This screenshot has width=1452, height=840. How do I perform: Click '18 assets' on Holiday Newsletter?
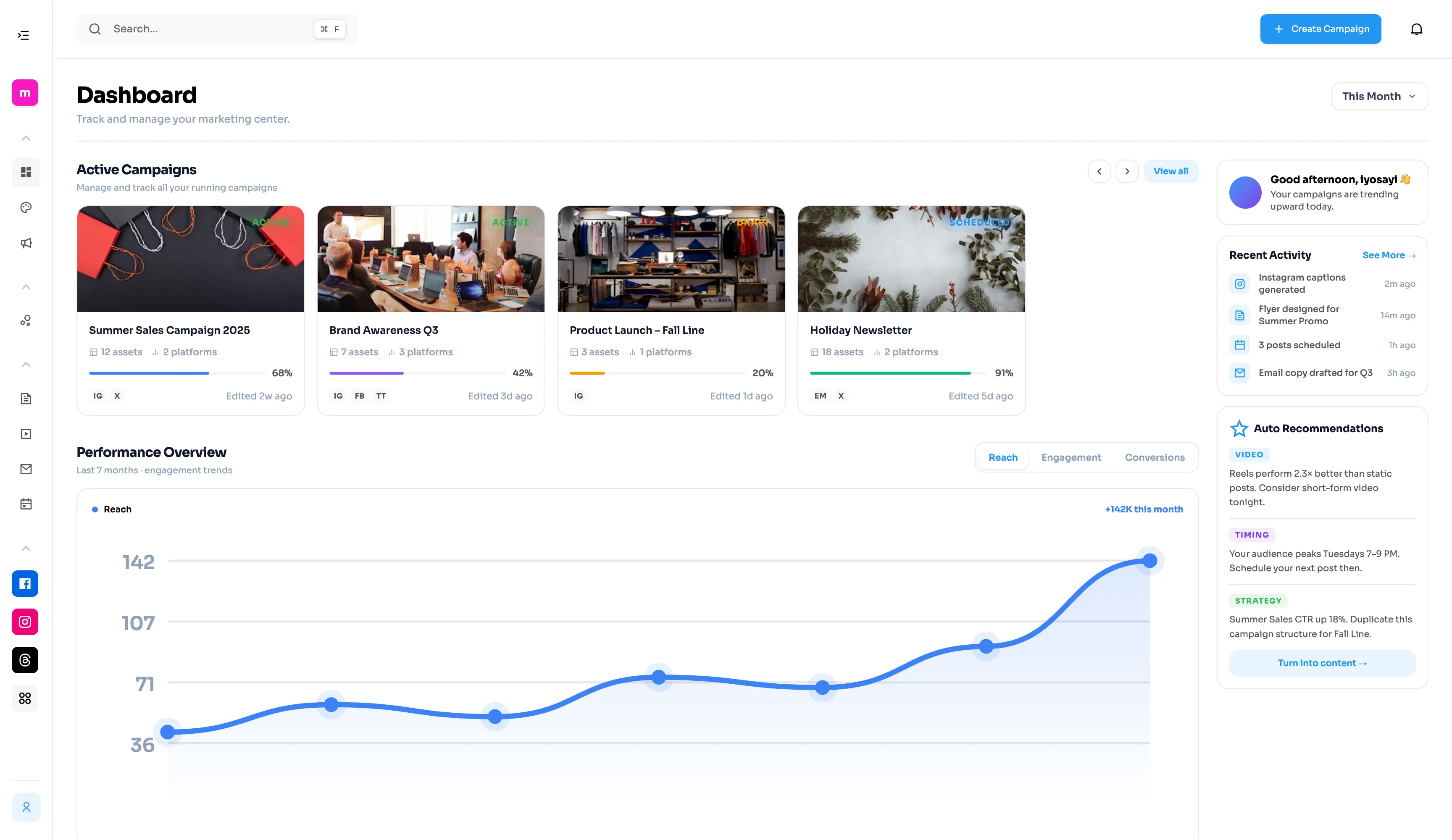point(836,352)
